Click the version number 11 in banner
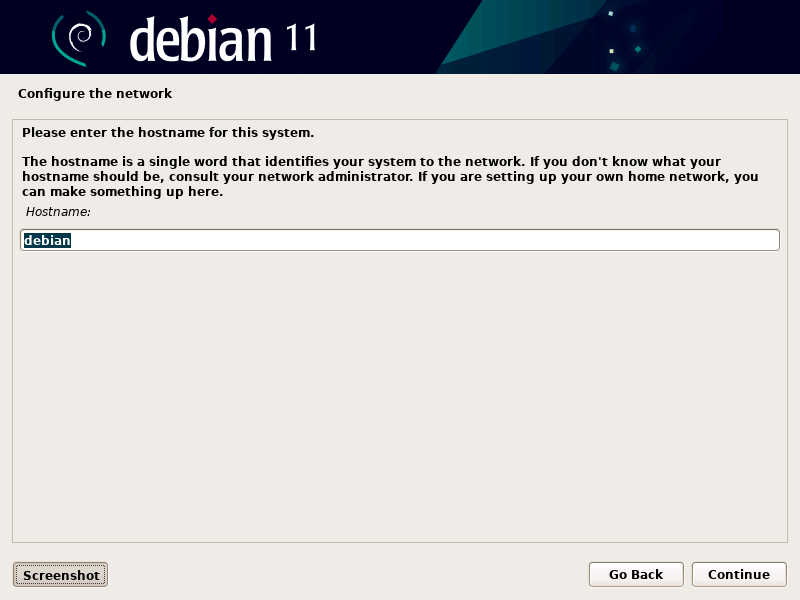 [x=301, y=37]
